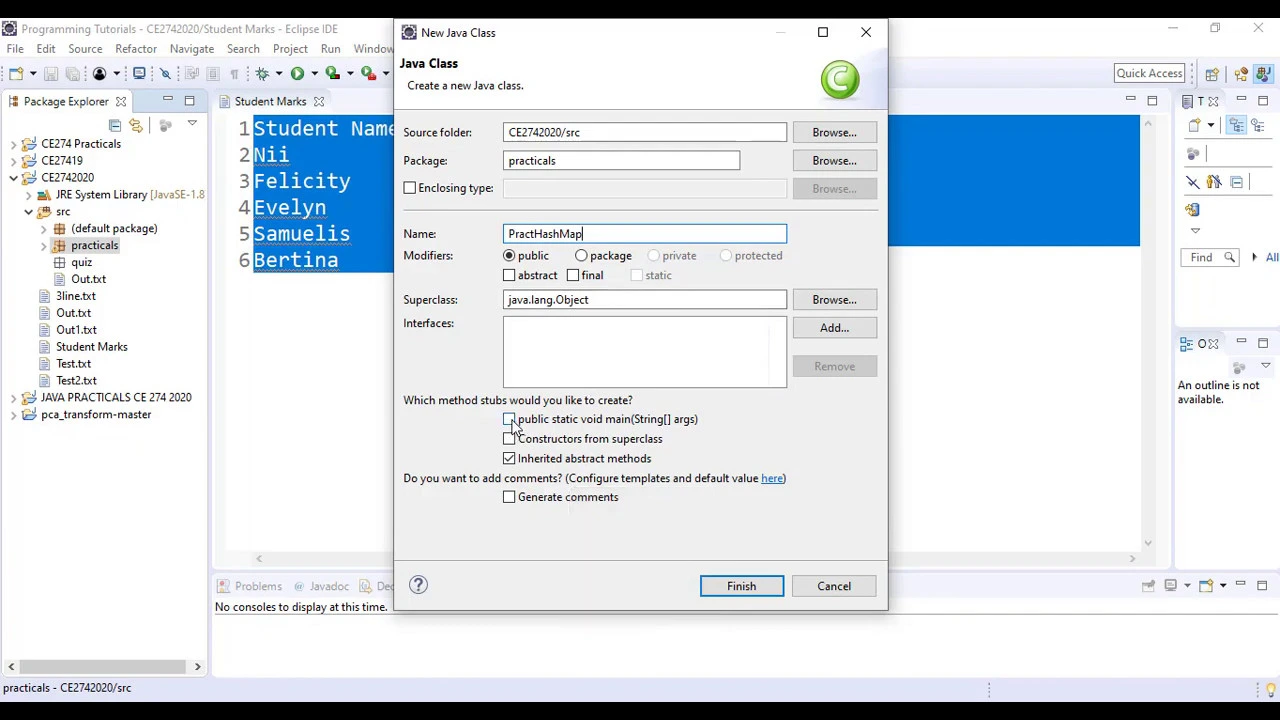
Task: Click Link with Editor in Package Explorer
Action: (136, 125)
